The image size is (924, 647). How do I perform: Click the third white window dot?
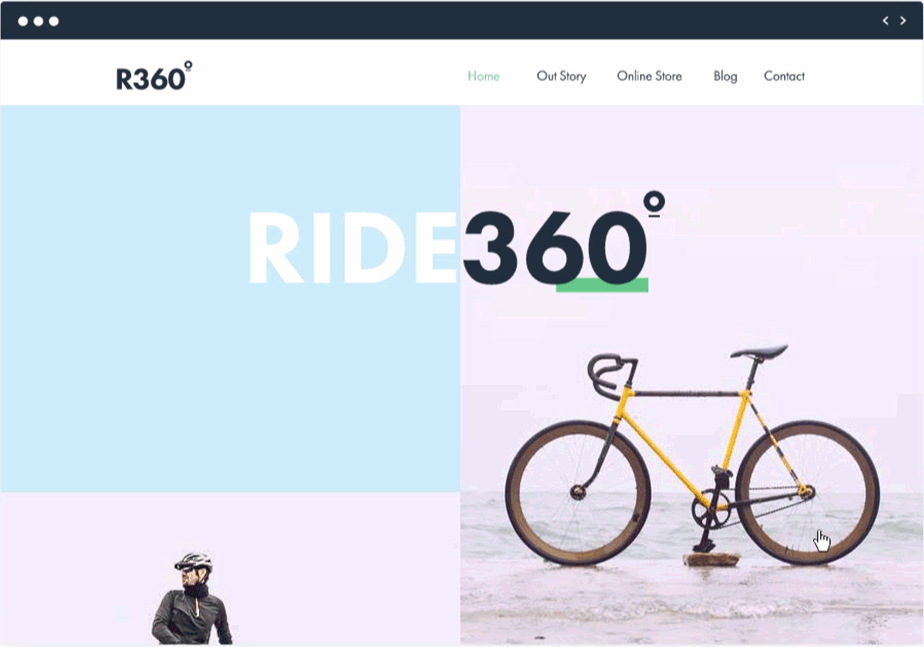pyautogui.click(x=54, y=21)
